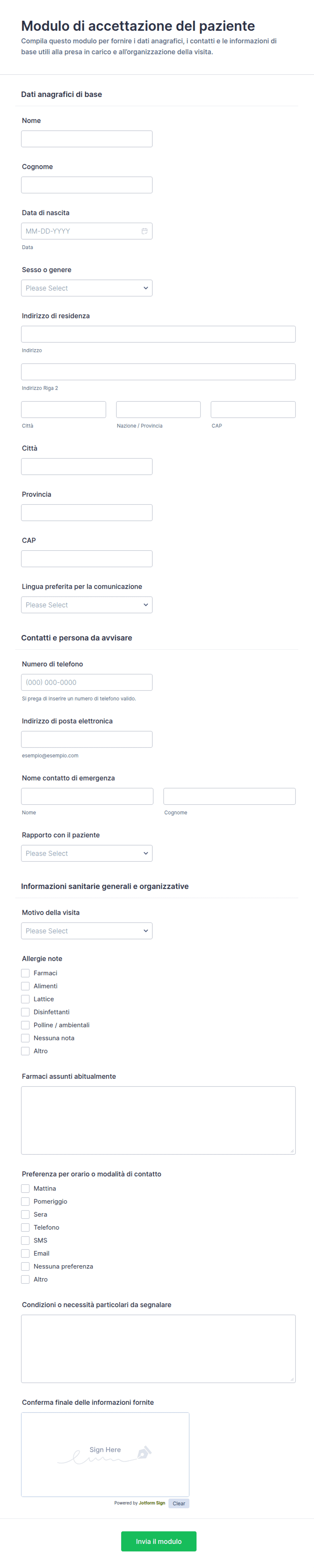This screenshot has height=1568, width=314.
Task: Click the Farmaci assunti abitualmente textarea
Action: pyautogui.click(x=158, y=1120)
